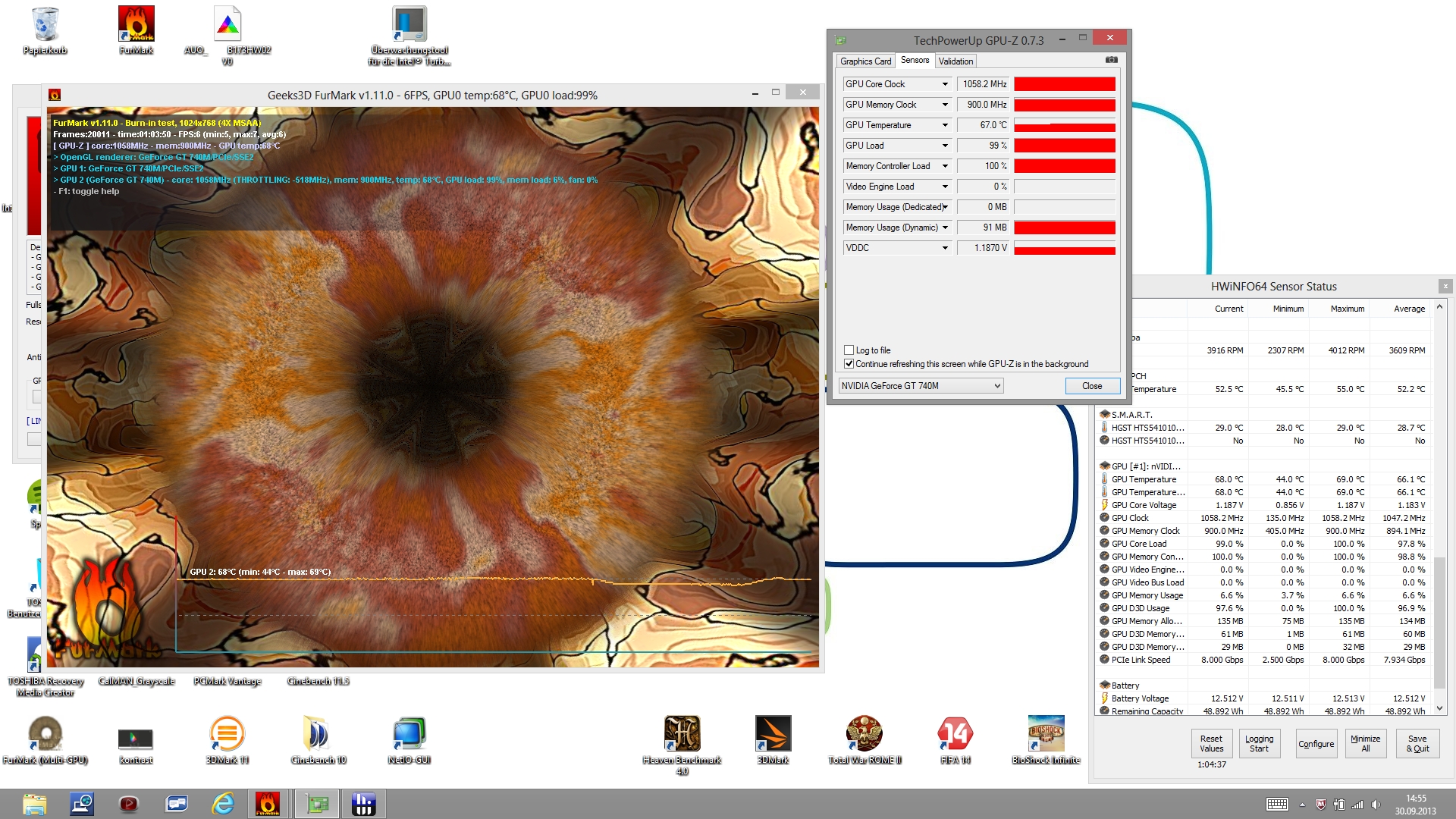This screenshot has height=819, width=1456.
Task: Click the HWiNFO vertical scrollbar thumb
Action: [1439, 623]
